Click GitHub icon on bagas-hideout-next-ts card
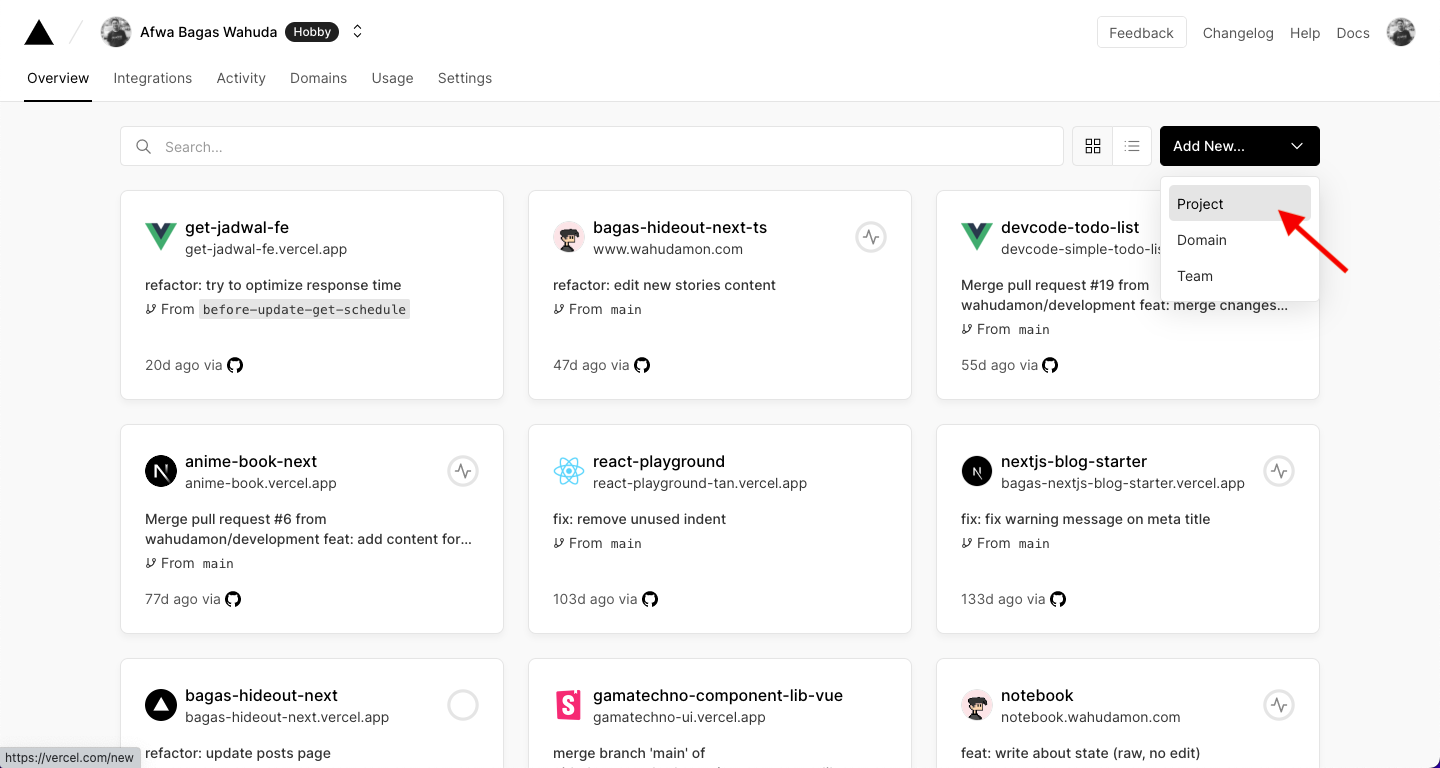 click(x=642, y=365)
